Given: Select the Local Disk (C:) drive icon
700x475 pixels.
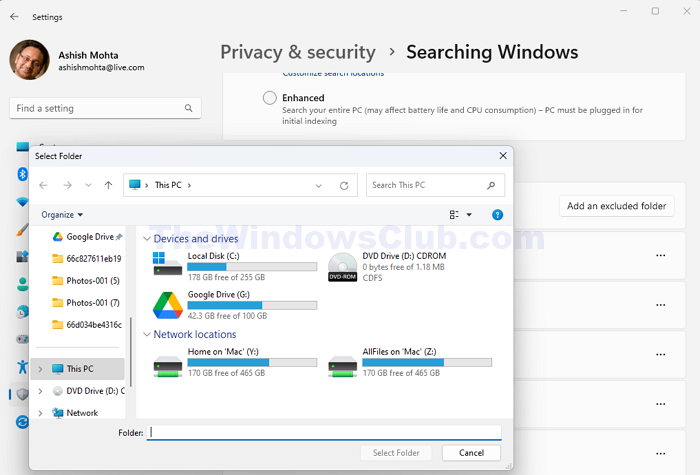Looking at the screenshot, I should coord(167,265).
